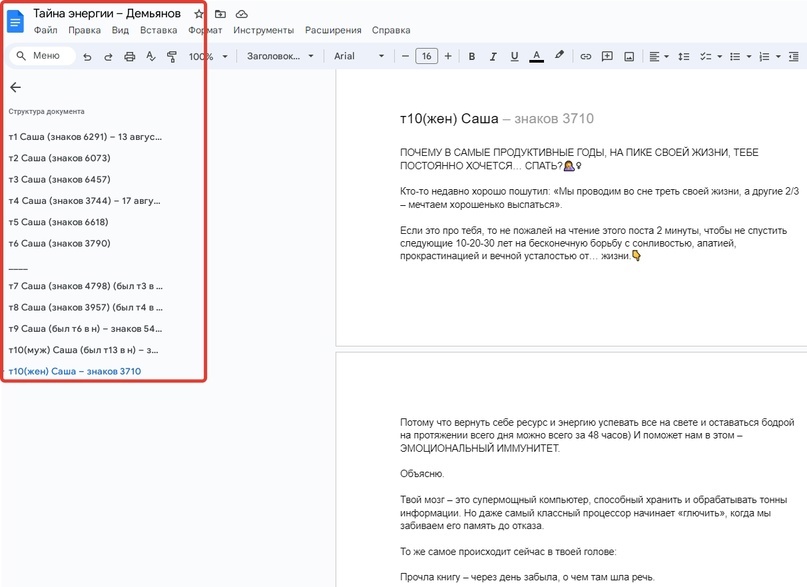This screenshot has width=807, height=587.
Task: Decrease indent of paragraph
Action: tap(794, 57)
